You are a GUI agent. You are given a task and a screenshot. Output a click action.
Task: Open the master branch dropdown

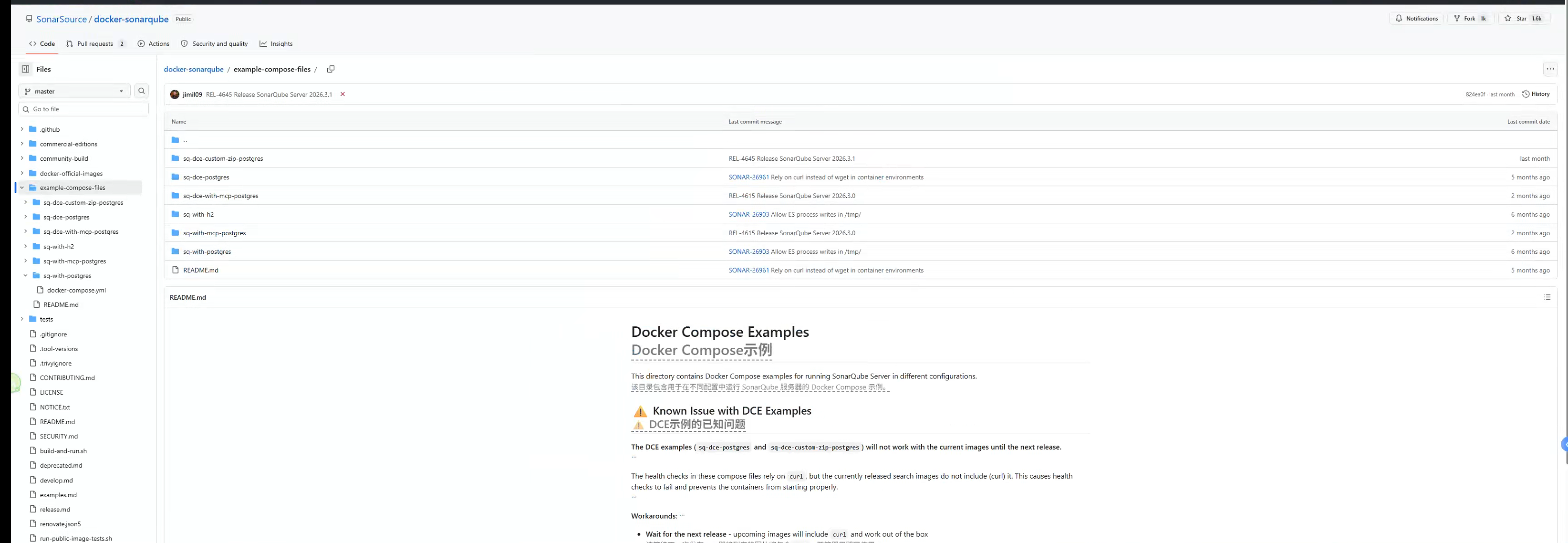74,91
